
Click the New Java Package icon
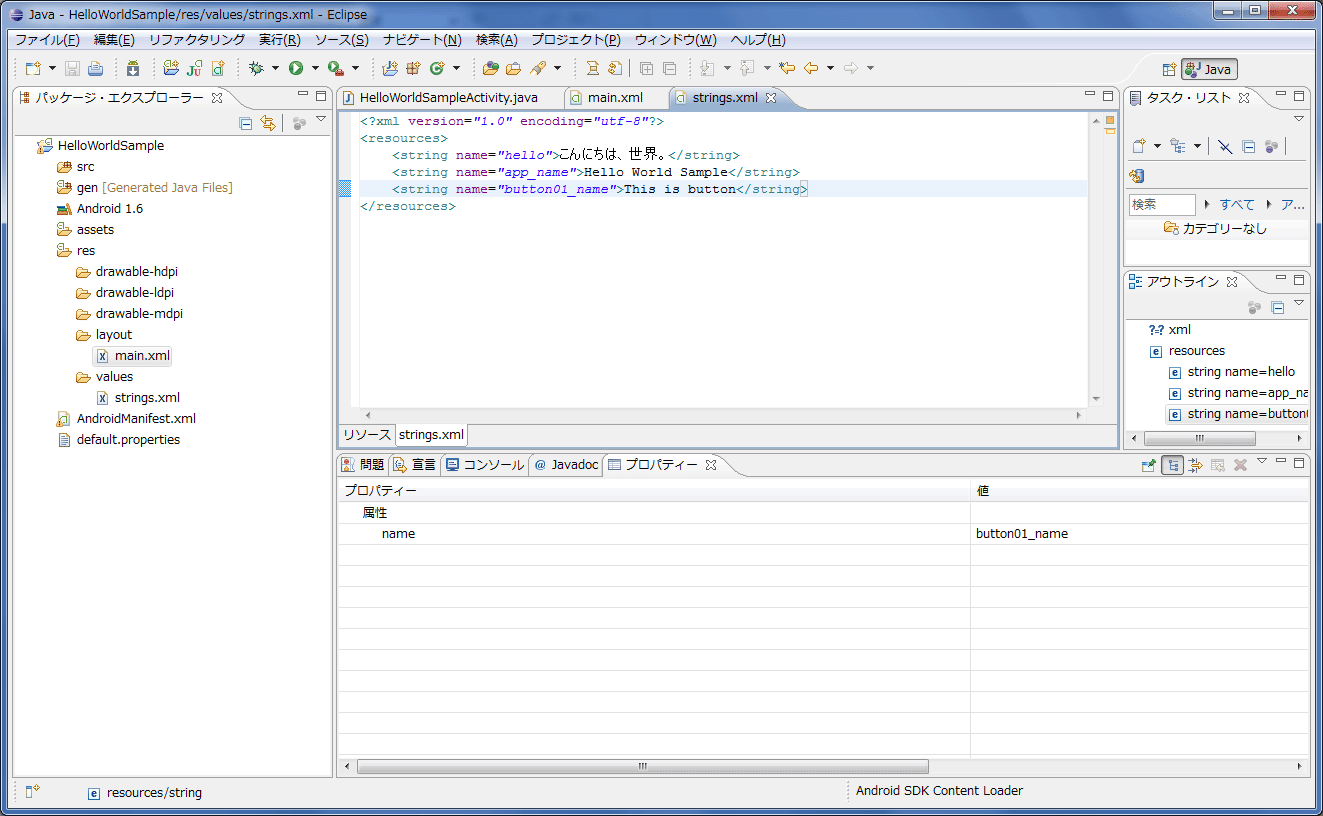click(413, 68)
